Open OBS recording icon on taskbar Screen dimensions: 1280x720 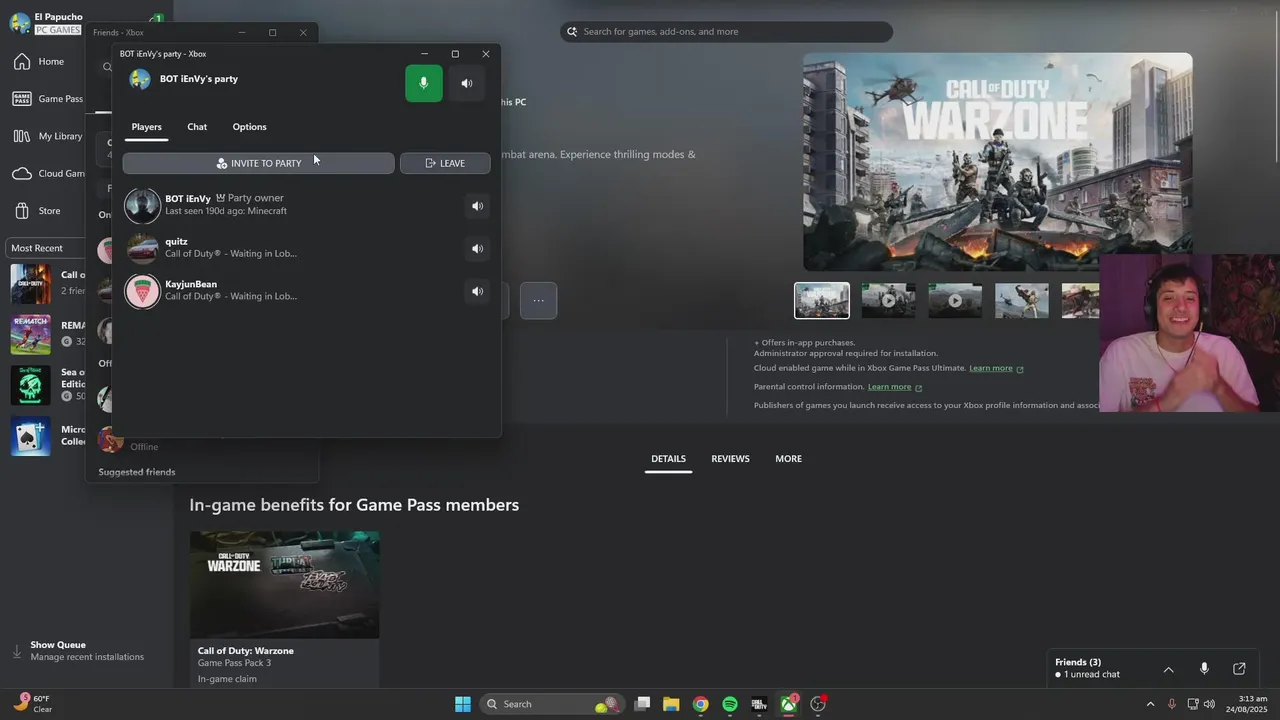(818, 704)
